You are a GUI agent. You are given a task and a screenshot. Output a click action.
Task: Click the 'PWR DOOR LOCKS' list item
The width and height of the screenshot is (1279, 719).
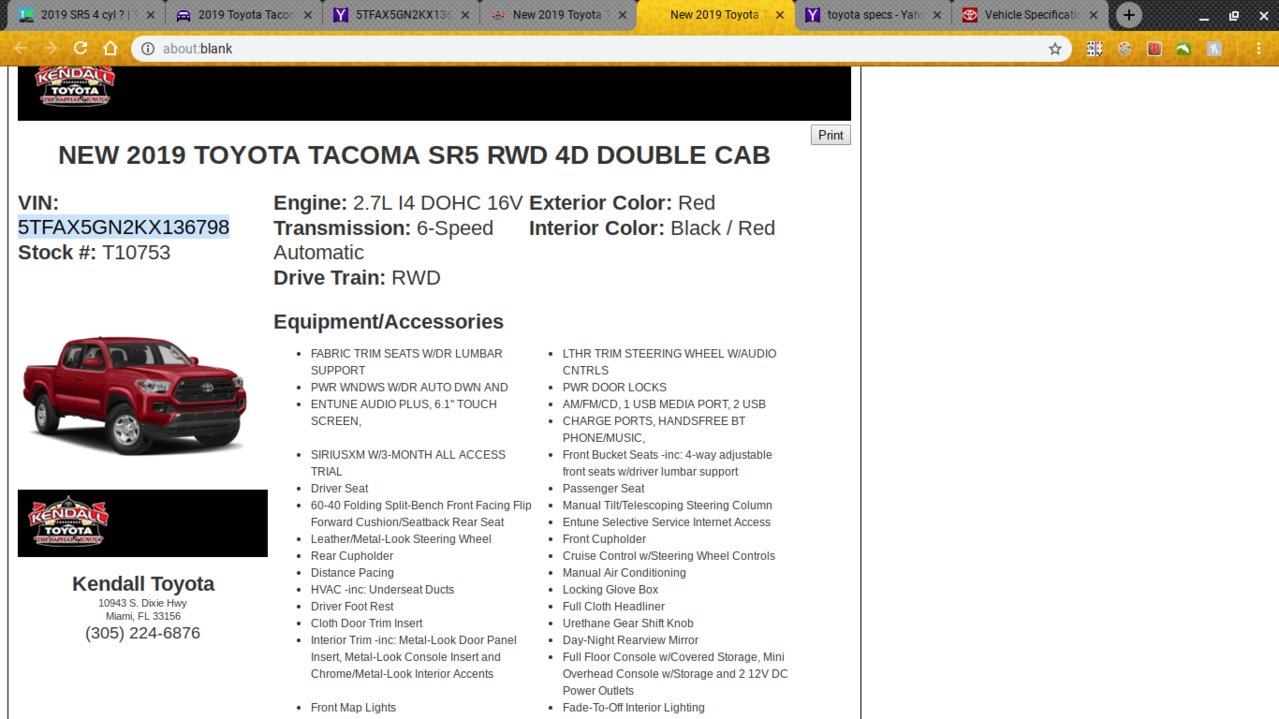click(x=614, y=387)
